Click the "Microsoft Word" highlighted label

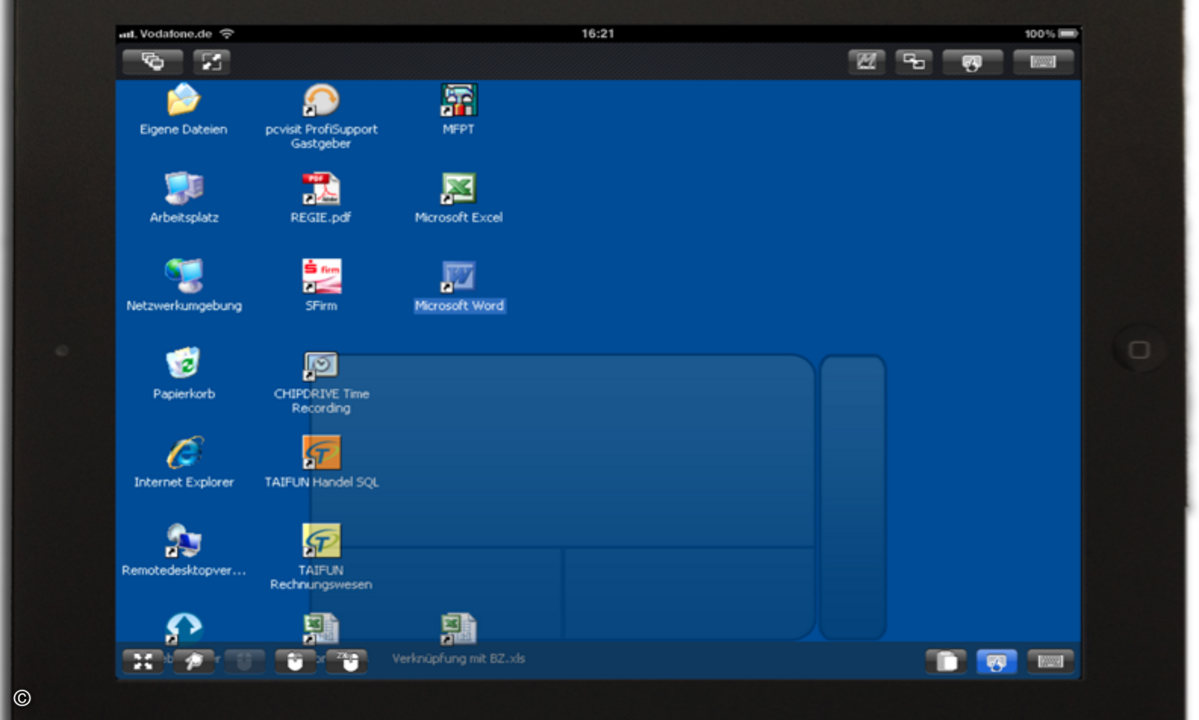coord(459,306)
